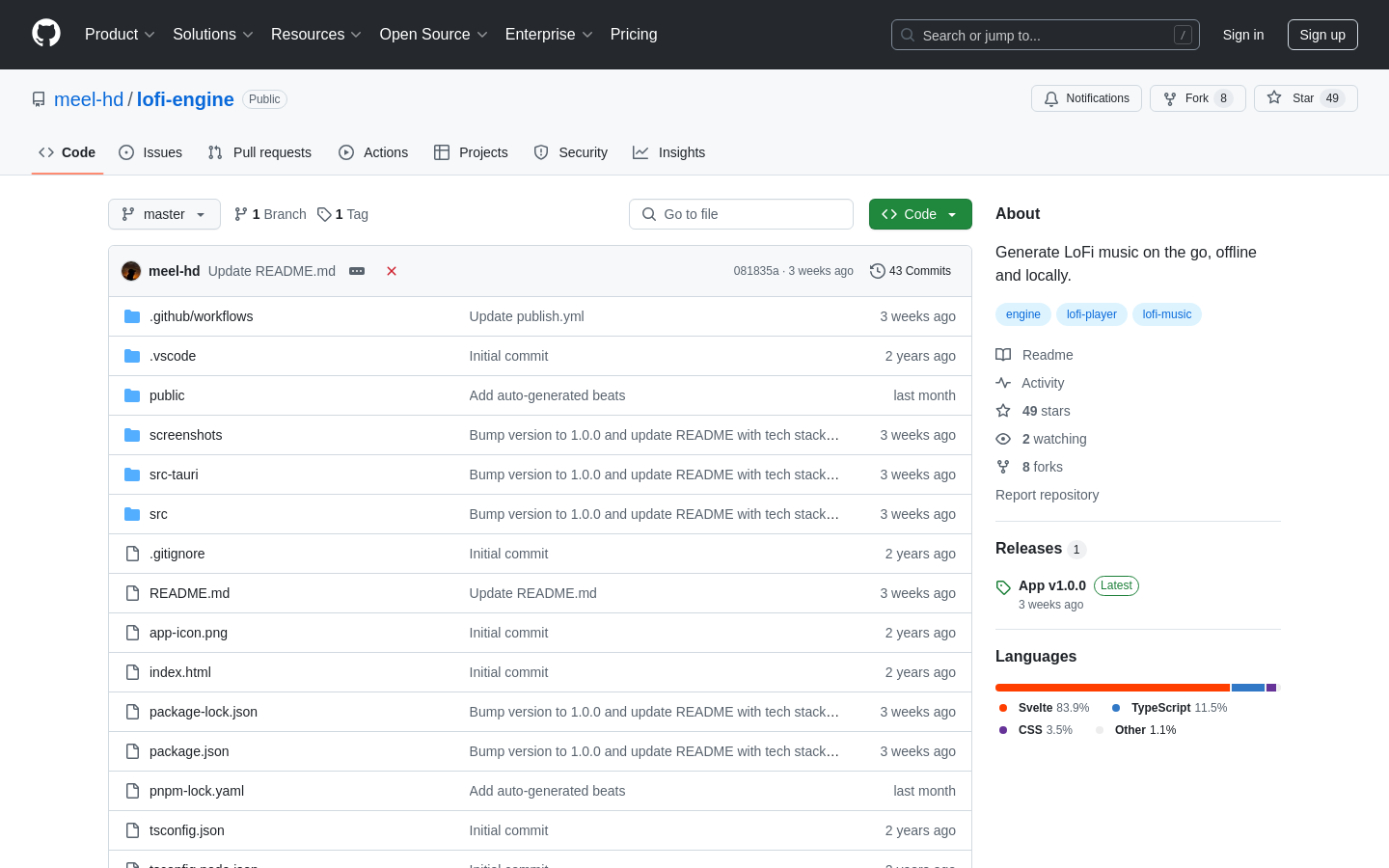1389x868 pixels.
Task: Star the lofi-engine repository
Action: 1306,98
